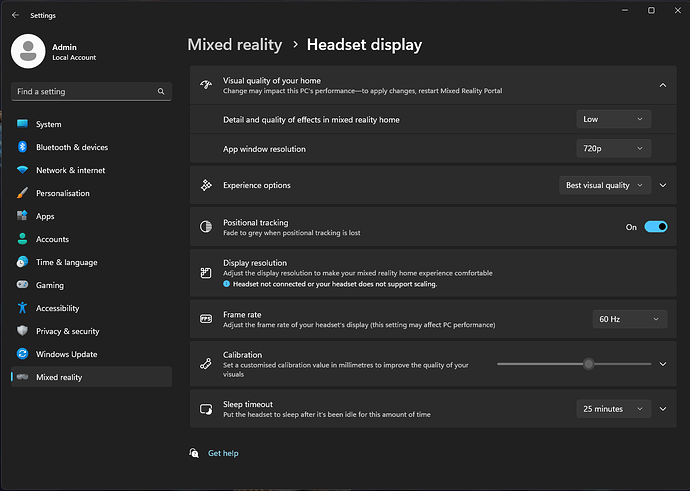Open the Accounts settings page

92,239
